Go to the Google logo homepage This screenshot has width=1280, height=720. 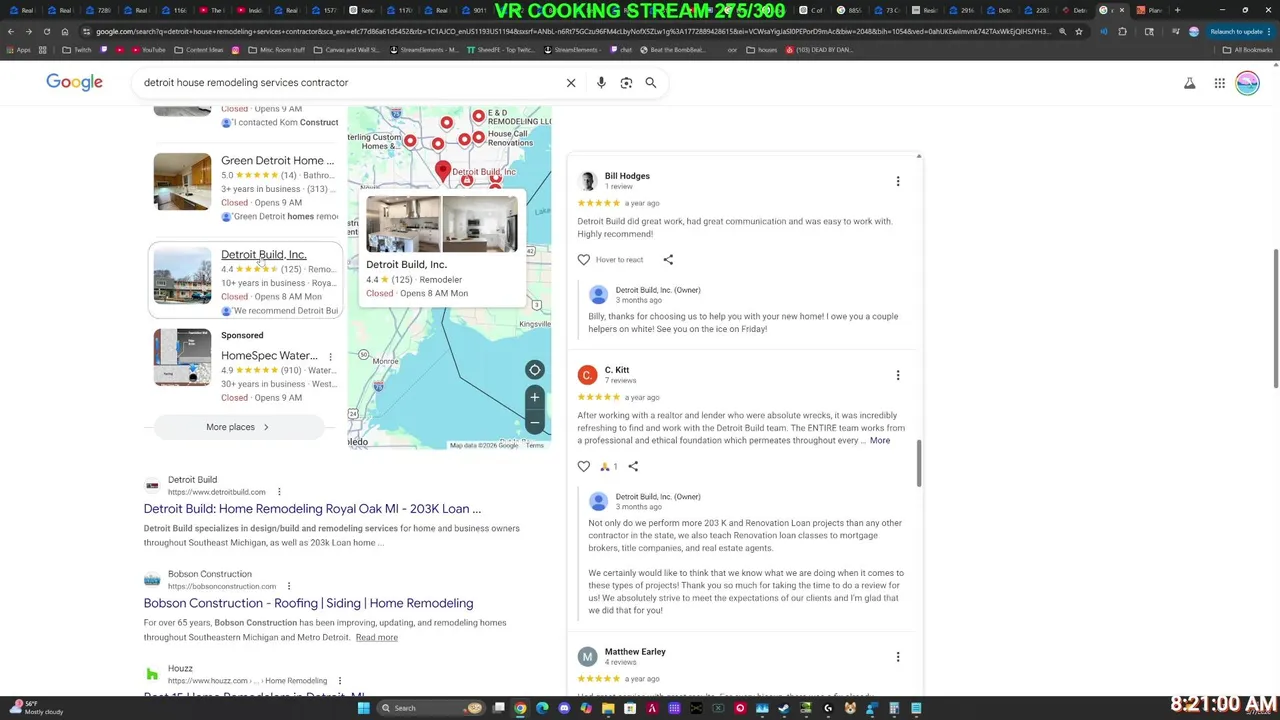click(x=74, y=82)
